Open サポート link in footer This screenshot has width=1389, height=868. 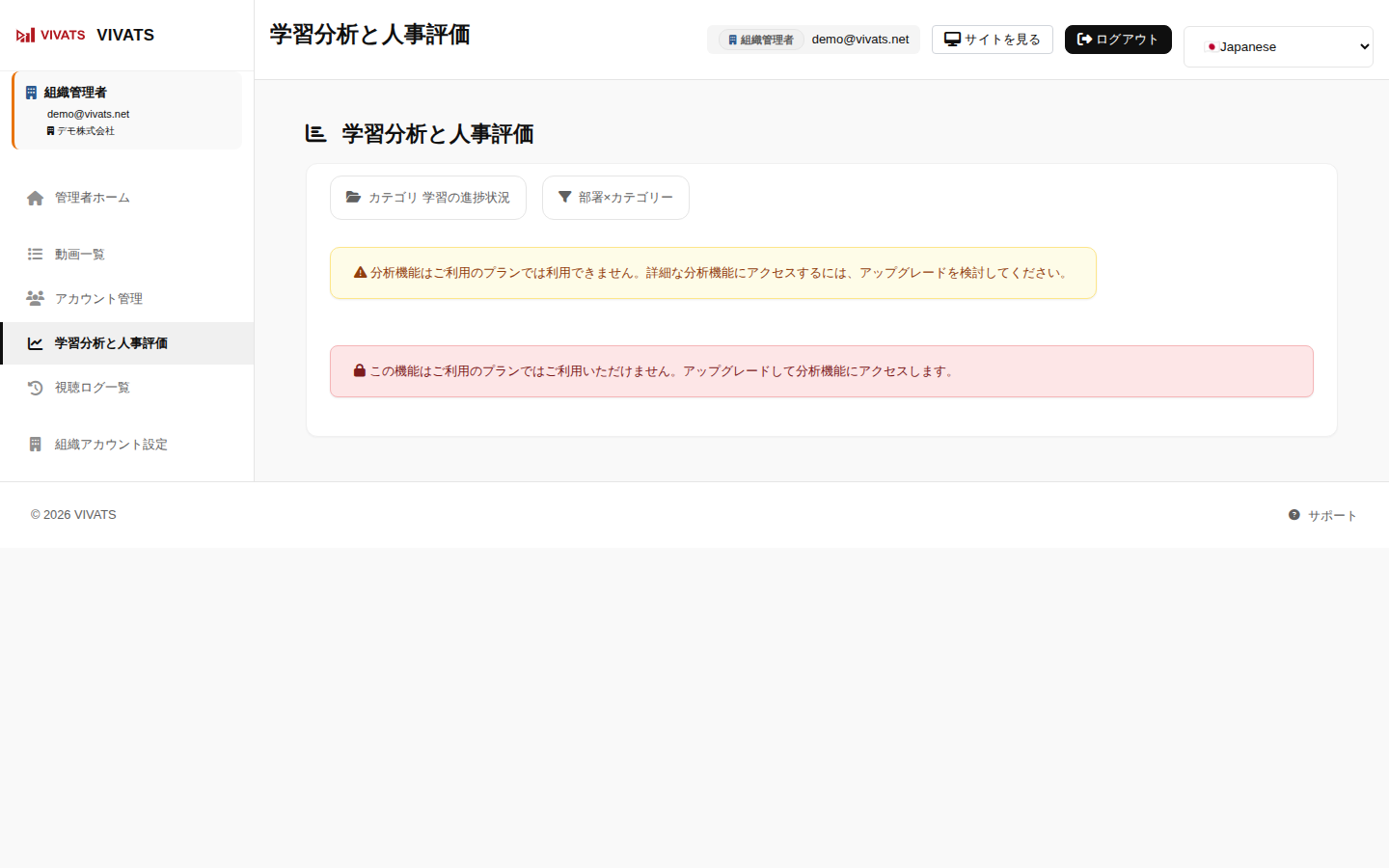click(1322, 516)
